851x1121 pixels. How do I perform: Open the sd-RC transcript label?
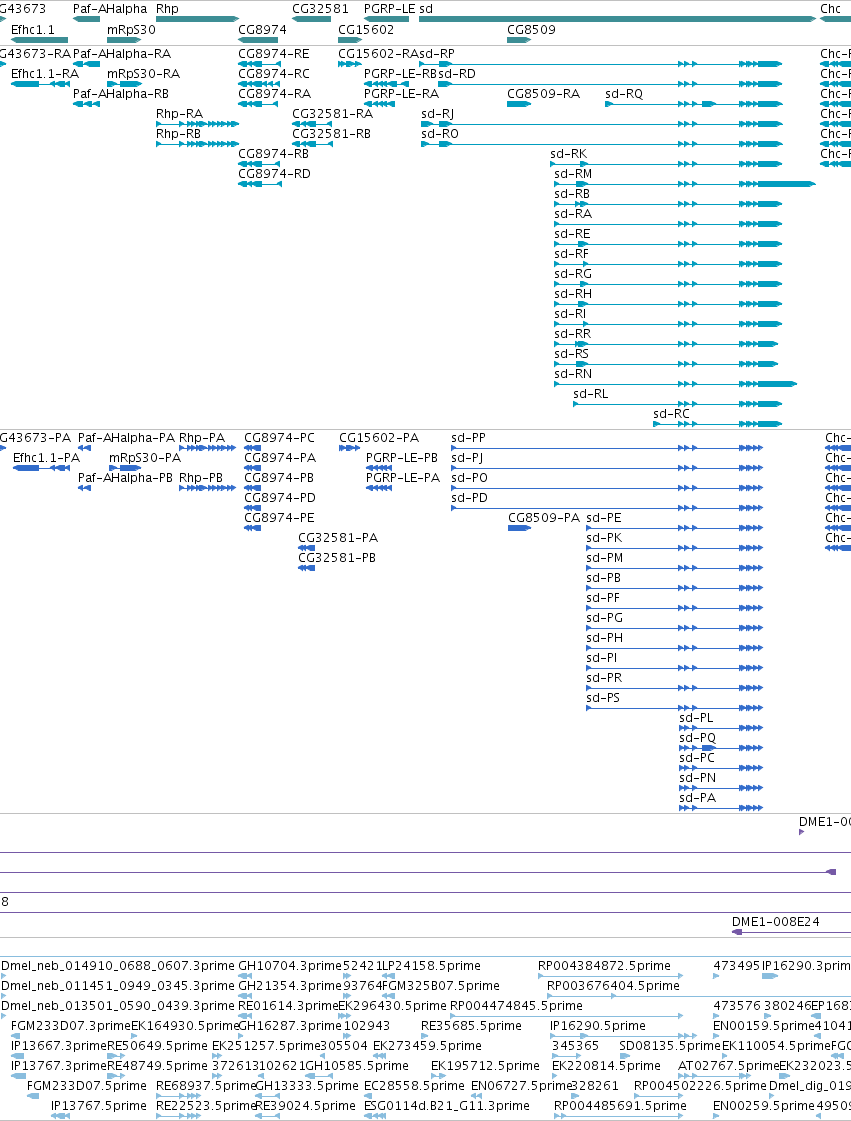(672, 414)
